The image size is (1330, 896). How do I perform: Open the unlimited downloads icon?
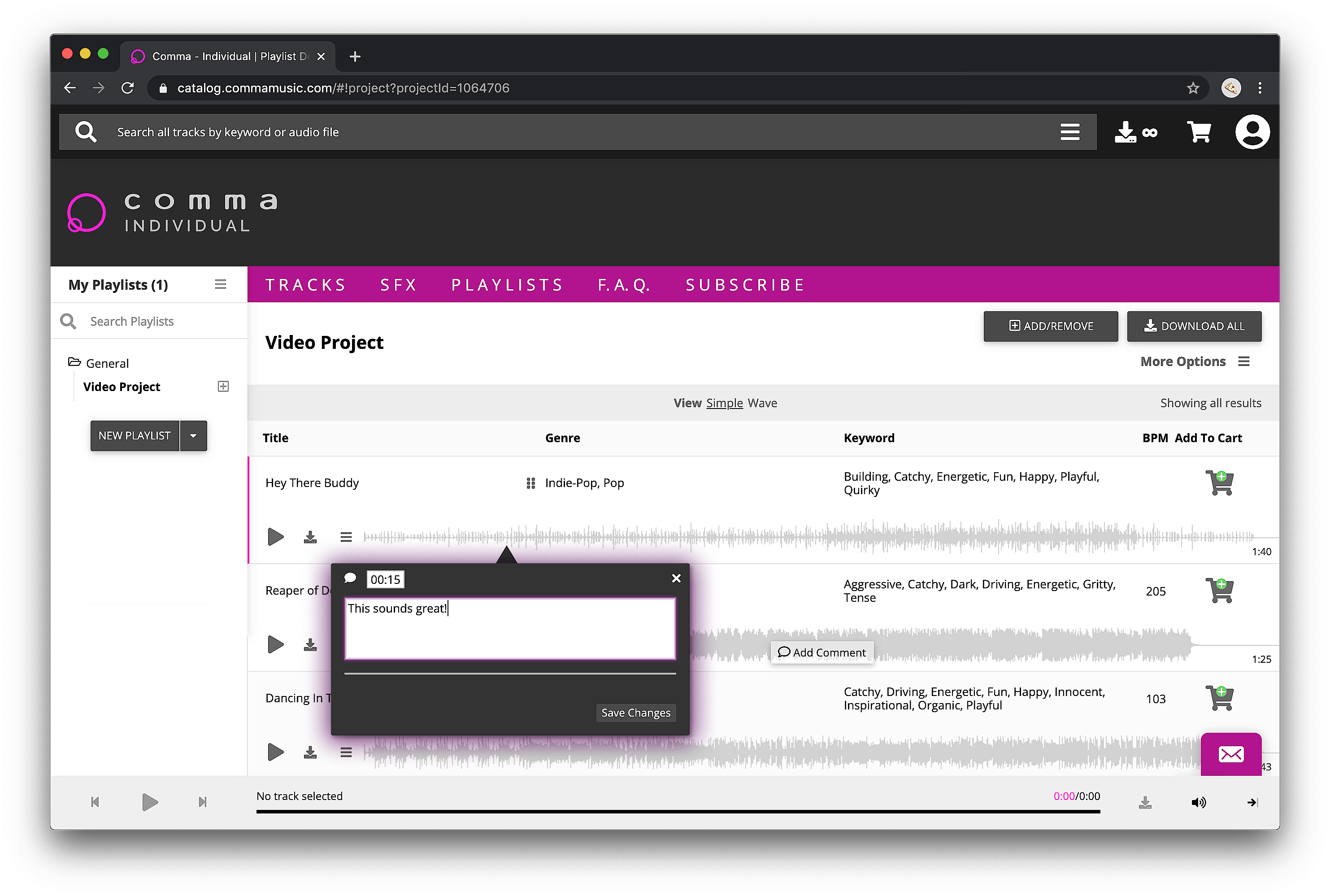(x=1136, y=132)
